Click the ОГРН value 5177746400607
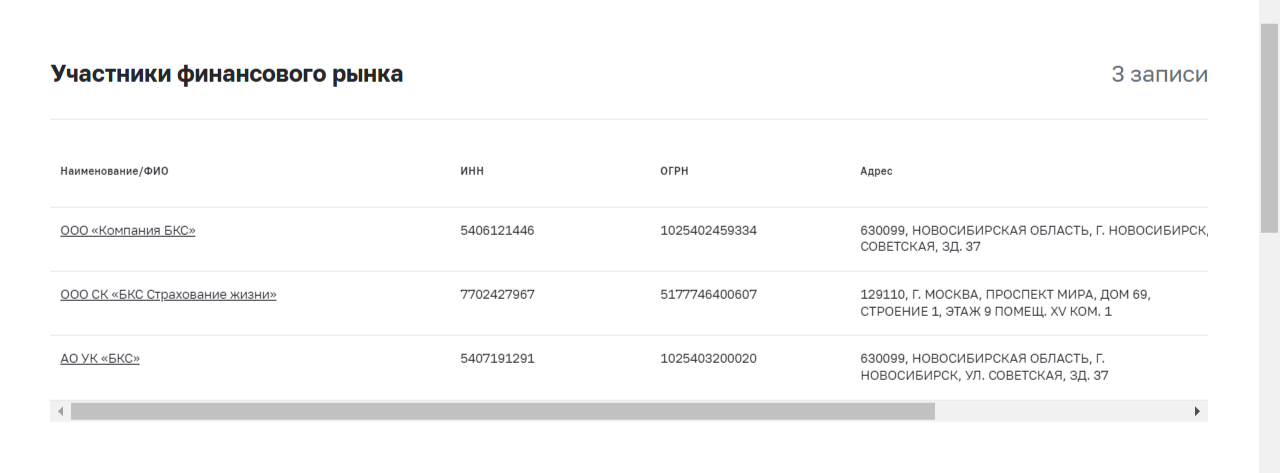Screen dimensions: 1280x473 708,295
